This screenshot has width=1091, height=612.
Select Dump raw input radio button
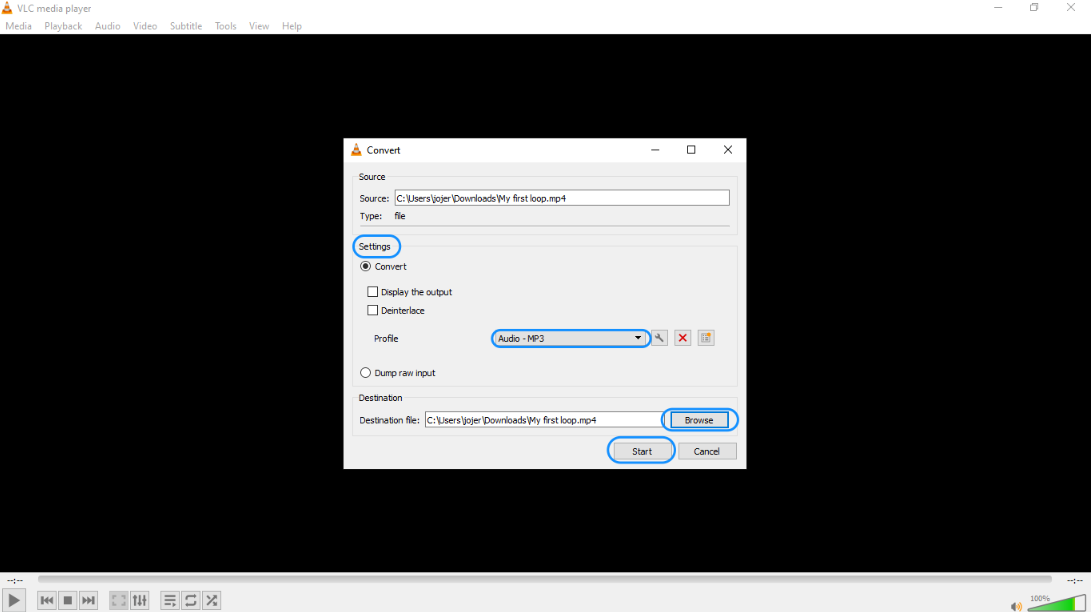point(365,373)
